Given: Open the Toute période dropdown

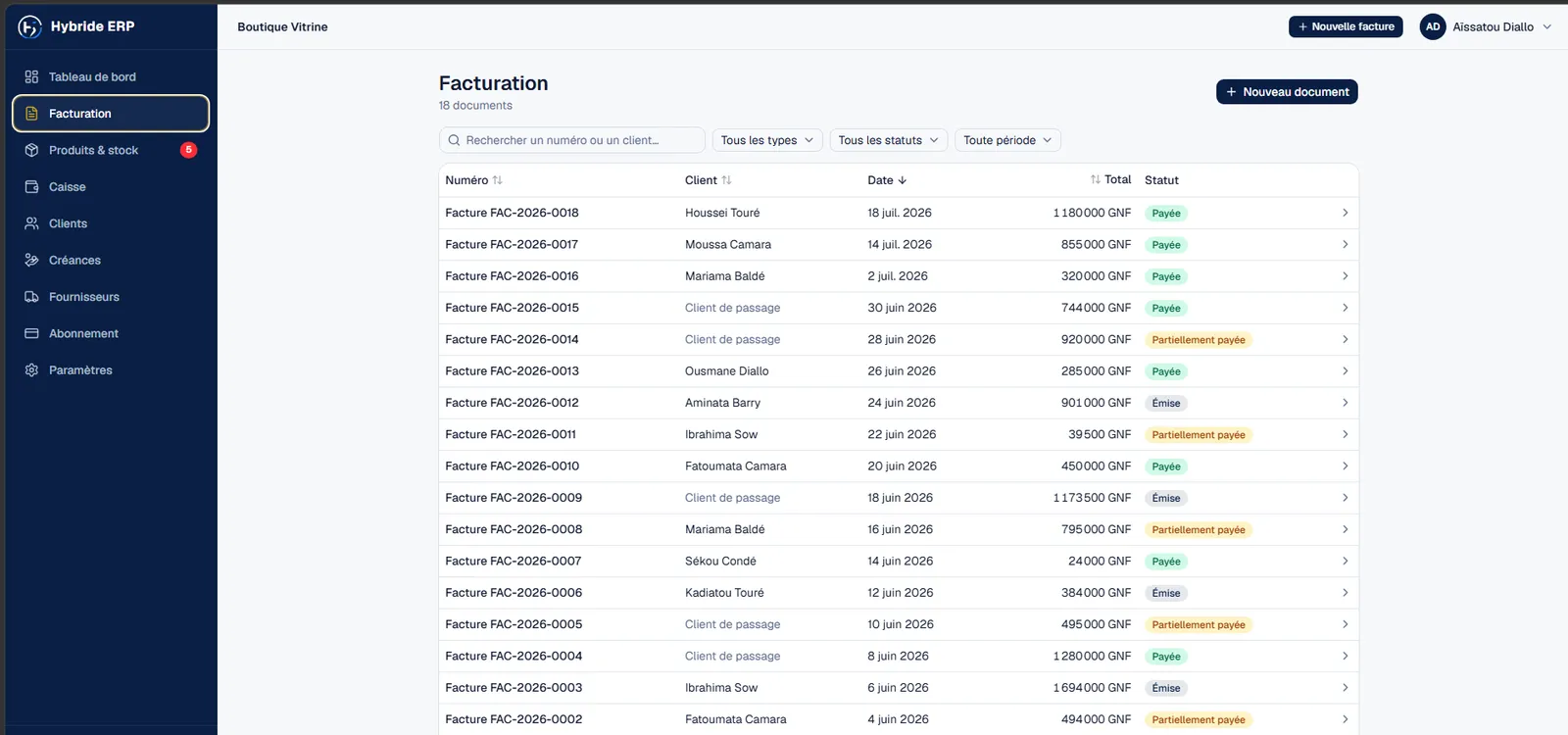Looking at the screenshot, I should [1007, 140].
